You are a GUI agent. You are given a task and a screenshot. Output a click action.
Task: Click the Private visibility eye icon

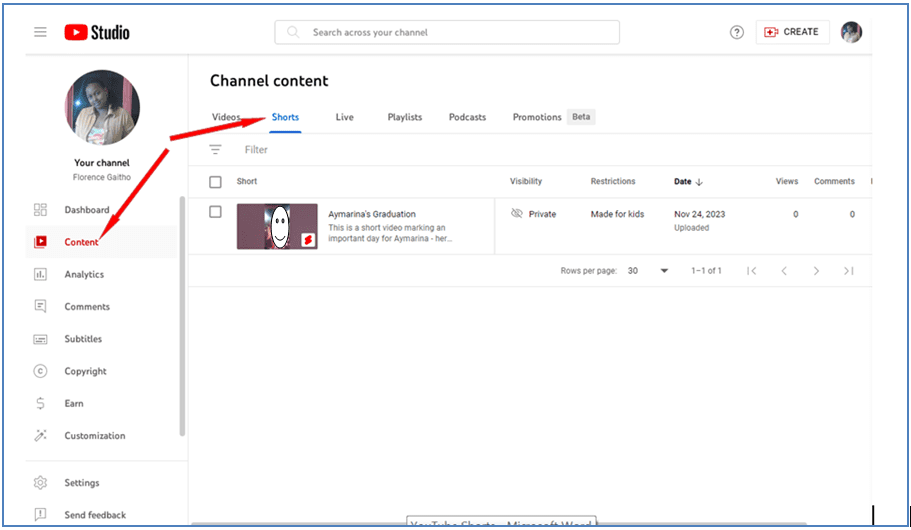click(517, 213)
